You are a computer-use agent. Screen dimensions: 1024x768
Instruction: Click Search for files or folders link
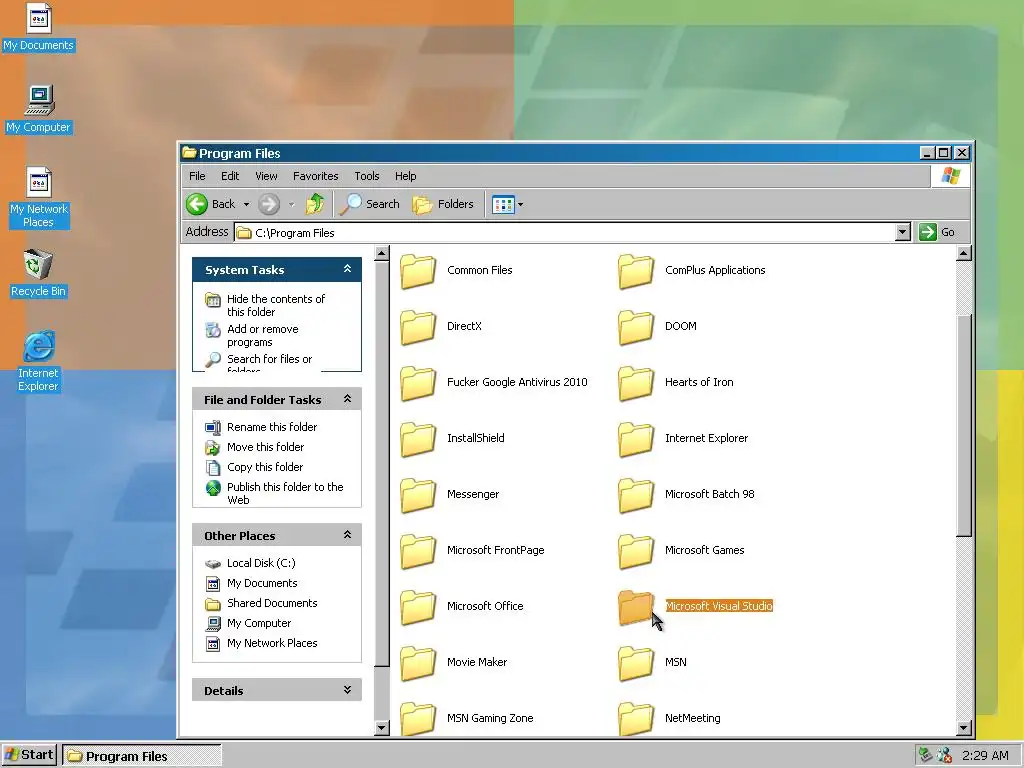tap(269, 364)
